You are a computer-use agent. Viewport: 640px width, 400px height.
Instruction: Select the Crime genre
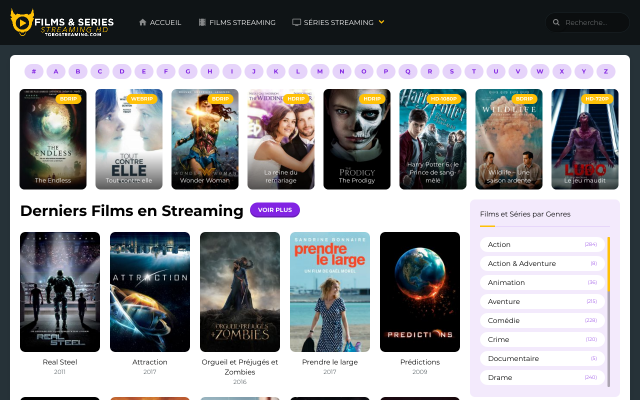pyautogui.click(x=542, y=340)
